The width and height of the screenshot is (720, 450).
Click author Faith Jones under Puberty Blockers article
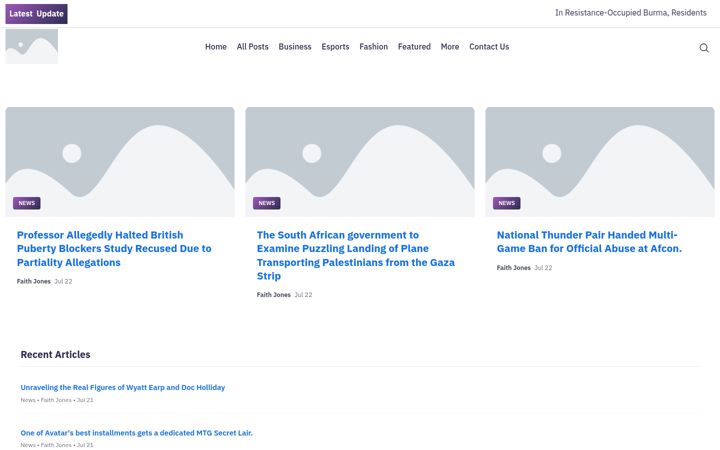coord(34,281)
